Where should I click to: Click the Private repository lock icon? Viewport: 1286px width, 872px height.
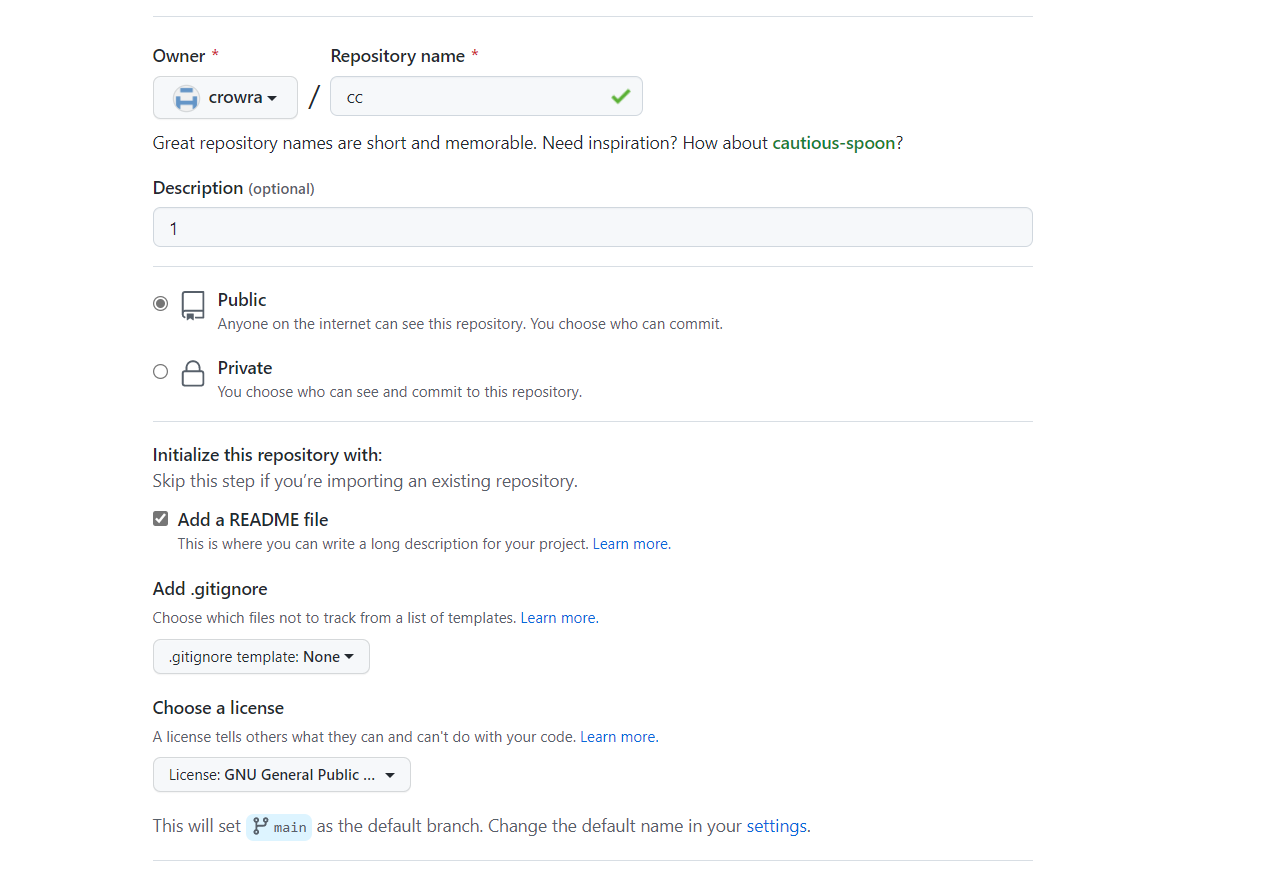(193, 374)
